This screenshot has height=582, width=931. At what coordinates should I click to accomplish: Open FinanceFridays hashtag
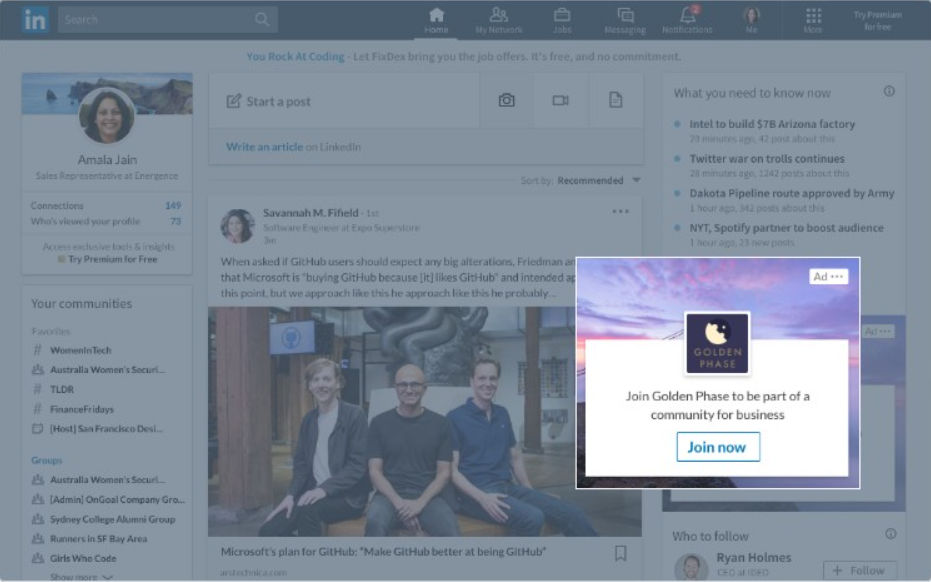coord(81,409)
